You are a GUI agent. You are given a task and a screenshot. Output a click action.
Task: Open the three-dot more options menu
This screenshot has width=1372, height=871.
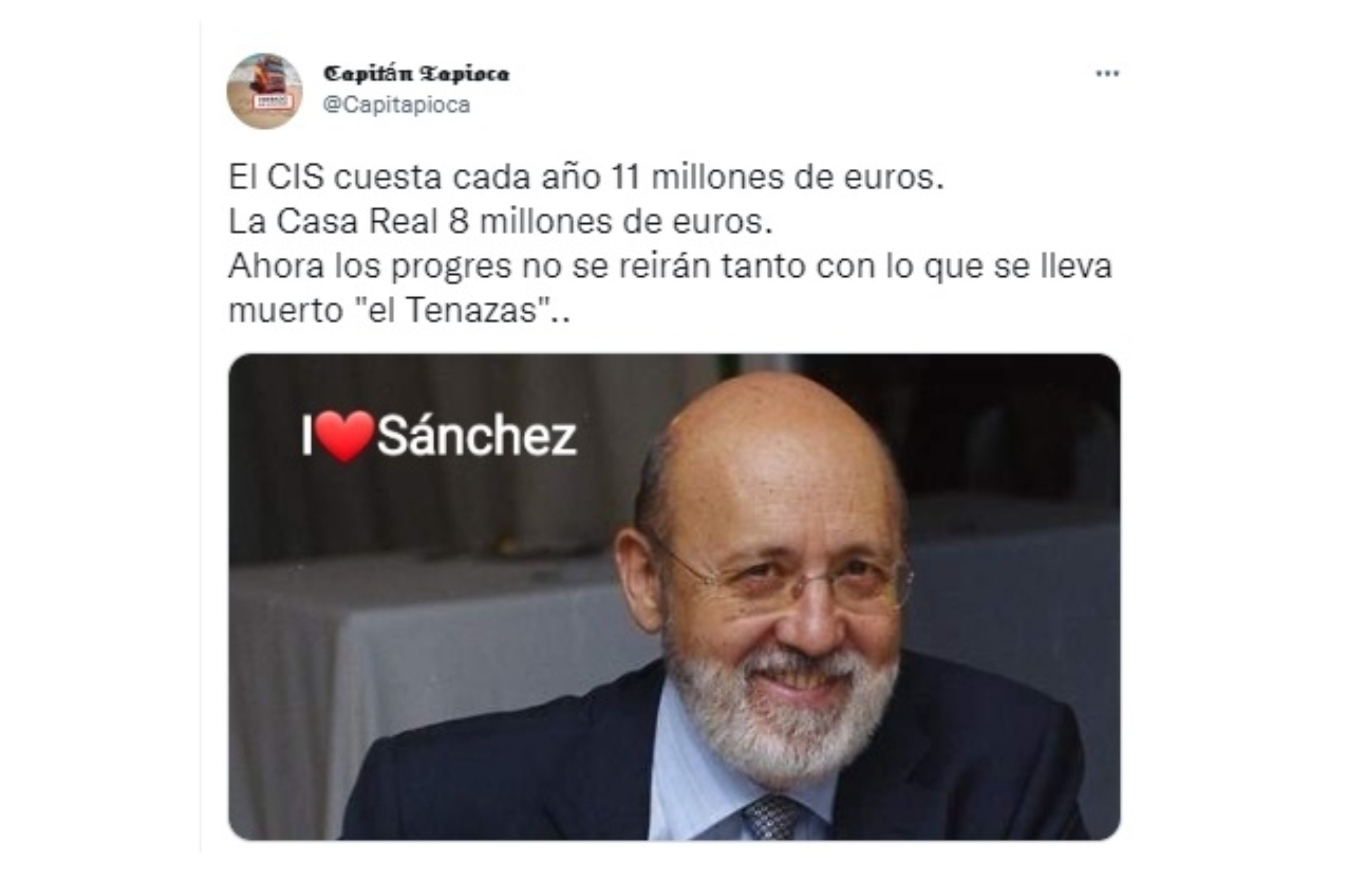(1108, 74)
